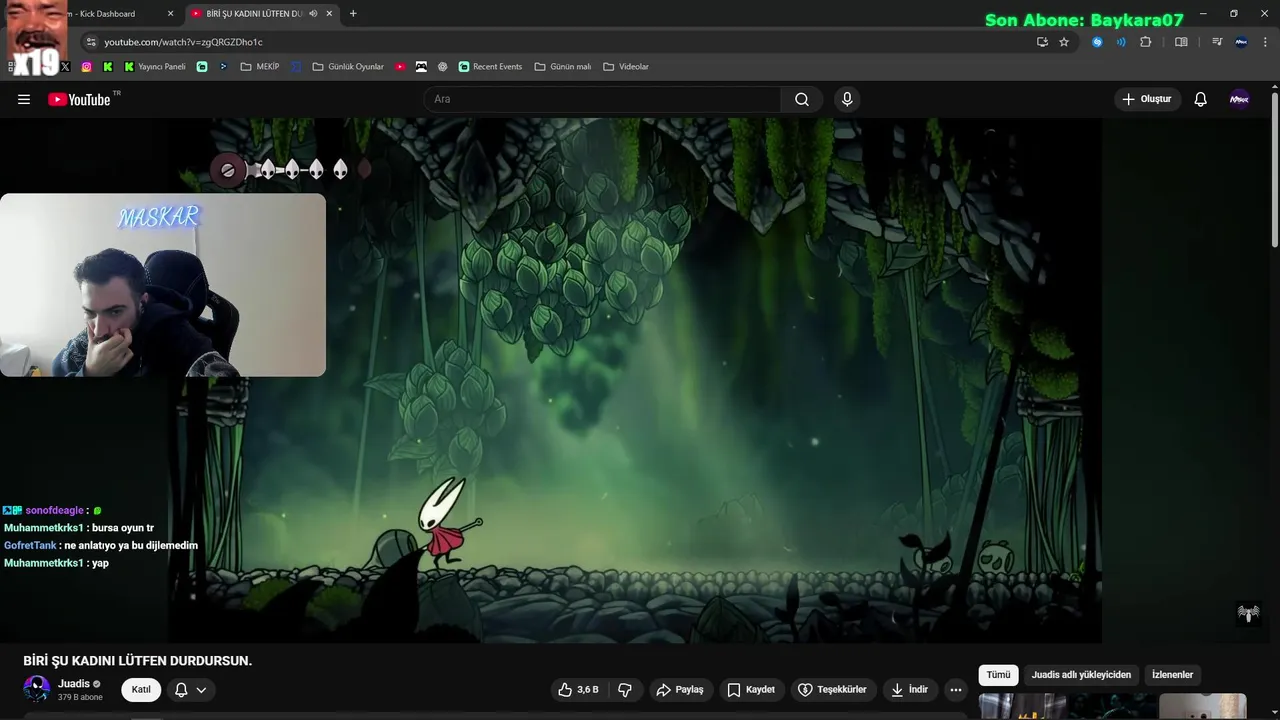Install app icon in the address bar
The width and height of the screenshot is (1280, 720).
point(1042,42)
